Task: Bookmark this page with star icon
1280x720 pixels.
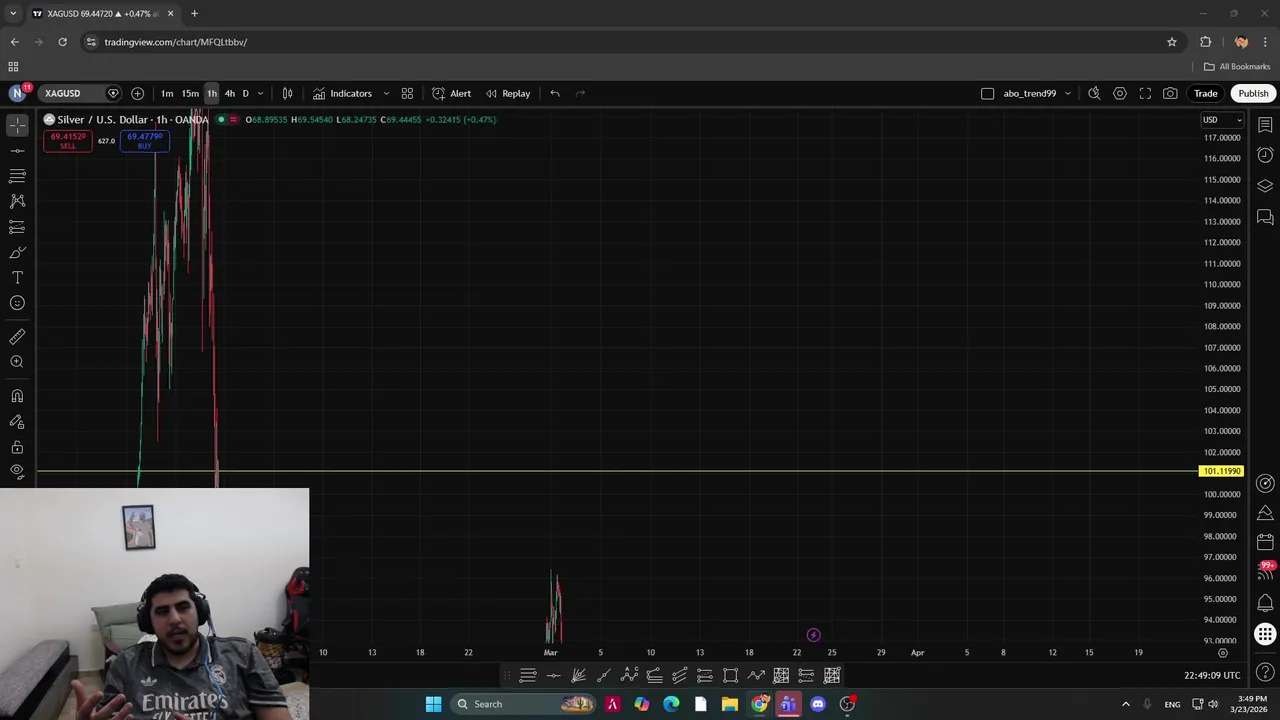Action: click(1172, 42)
